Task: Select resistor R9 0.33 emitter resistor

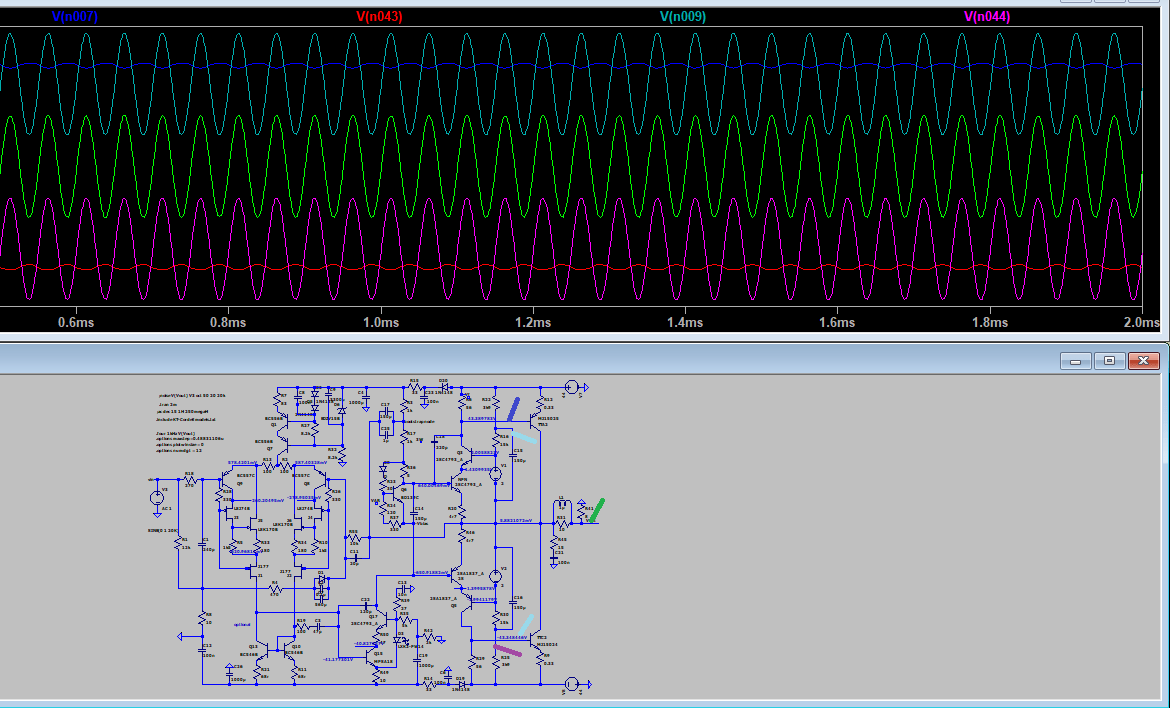Action: (540, 661)
